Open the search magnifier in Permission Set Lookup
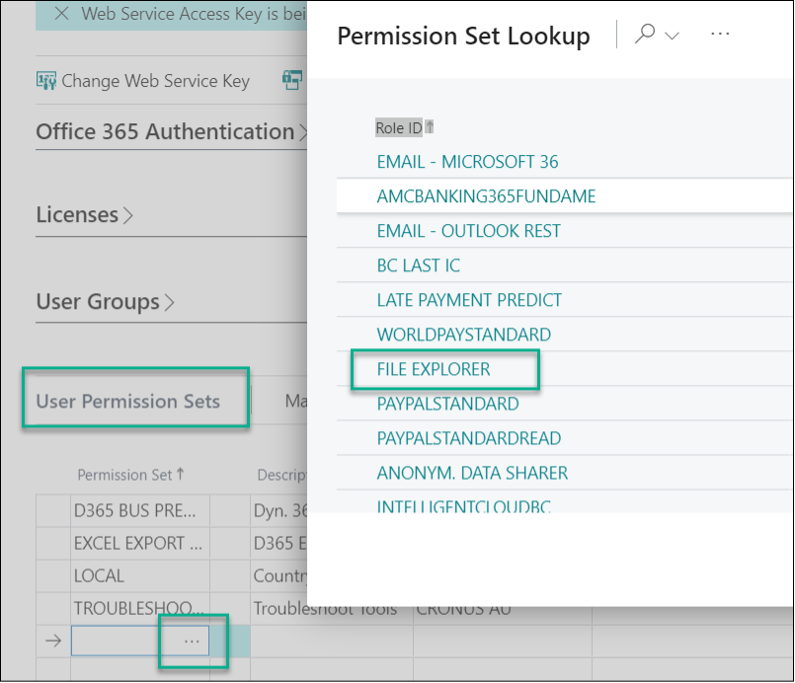795x683 pixels. pyautogui.click(x=646, y=34)
